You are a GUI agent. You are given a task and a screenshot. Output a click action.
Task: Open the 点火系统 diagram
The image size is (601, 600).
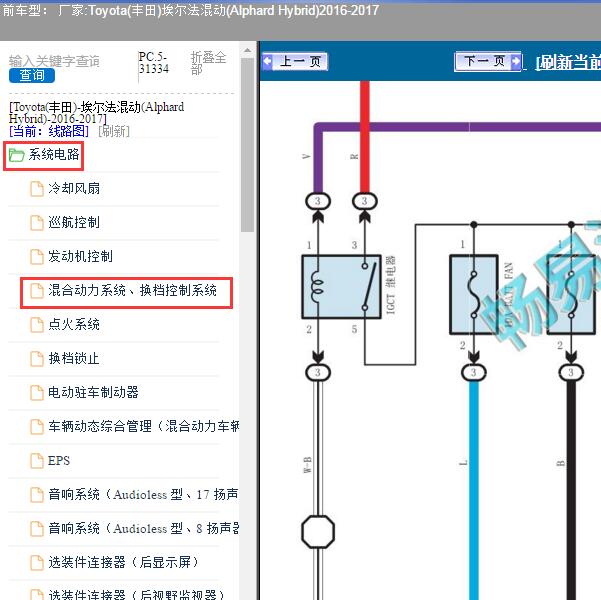point(74,324)
